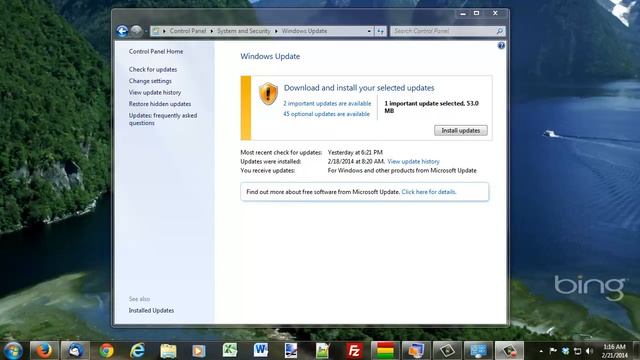The image size is (640, 360).
Task: Click View update history beside install date
Action: pyautogui.click(x=413, y=162)
